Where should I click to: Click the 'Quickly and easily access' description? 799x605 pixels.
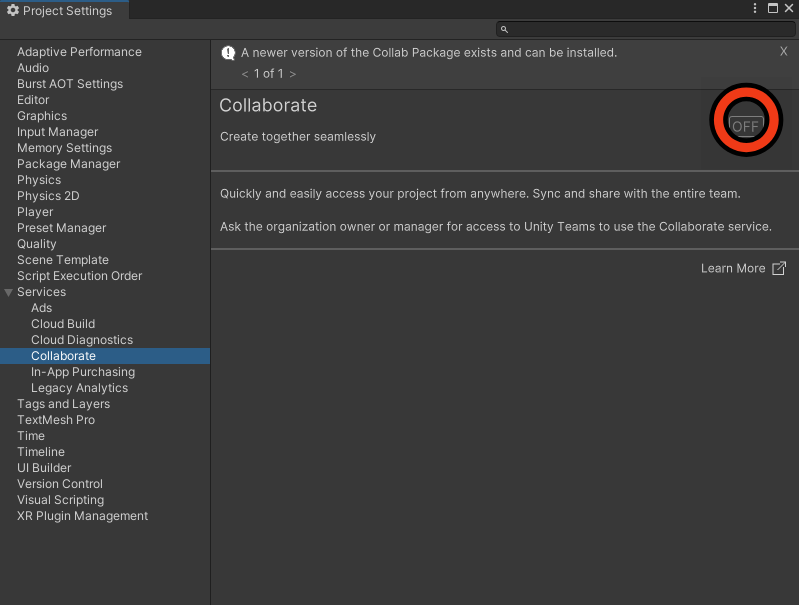point(480,194)
